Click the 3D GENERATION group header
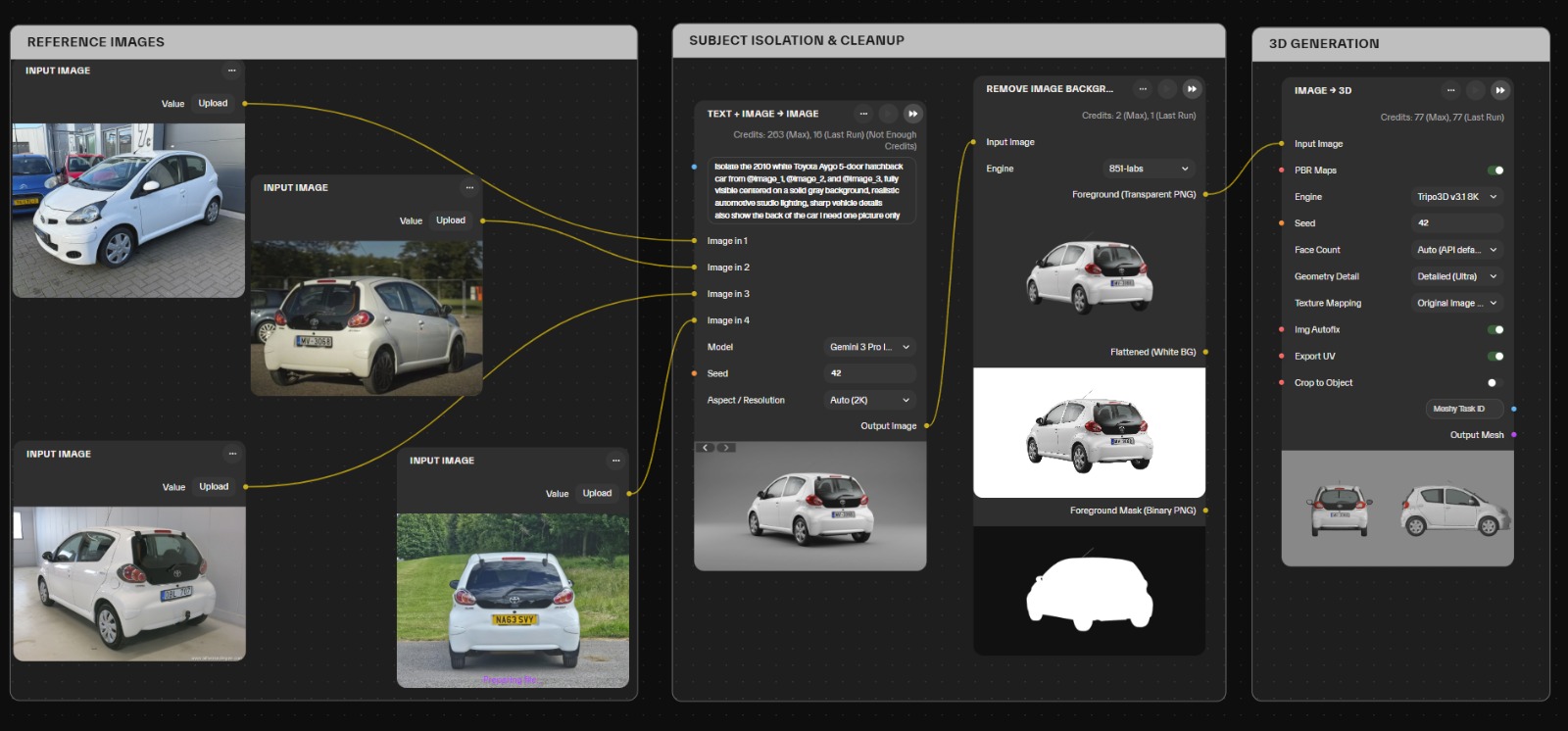Viewport: 1568px width, 731px height. (1401, 44)
